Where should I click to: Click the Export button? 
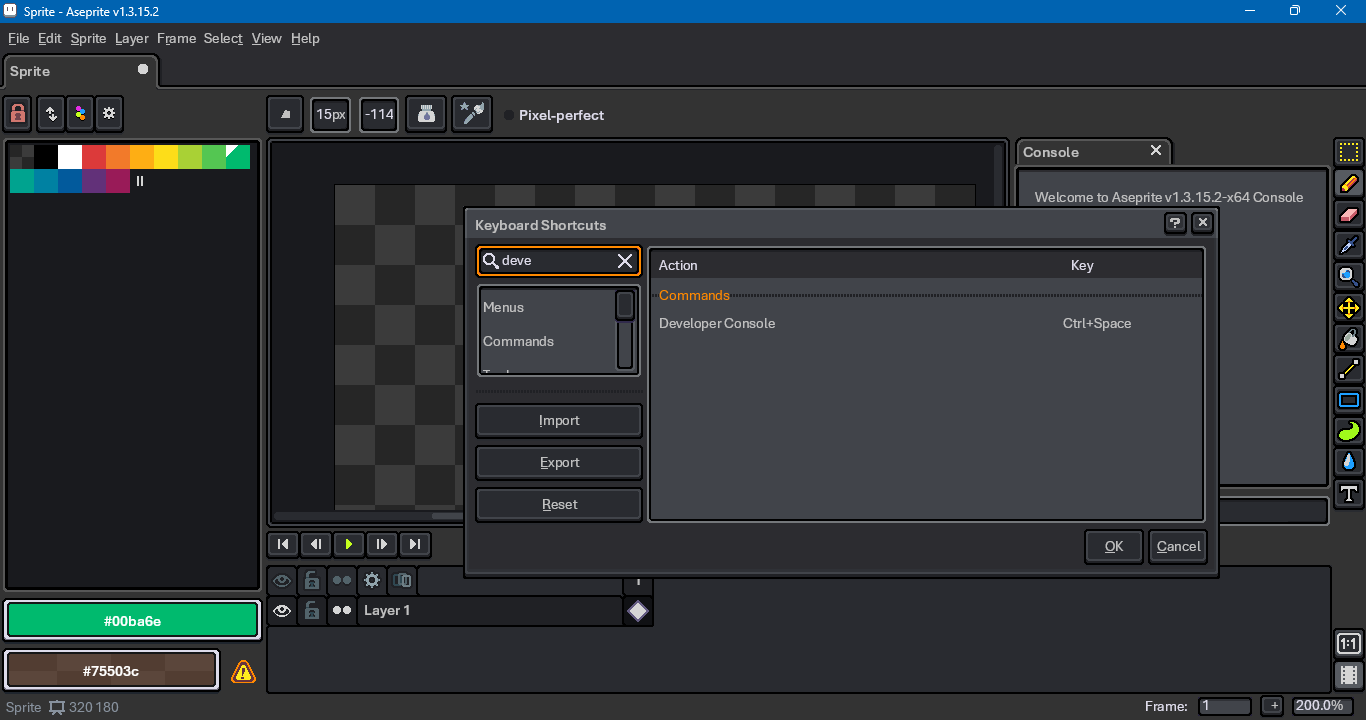[x=559, y=463]
